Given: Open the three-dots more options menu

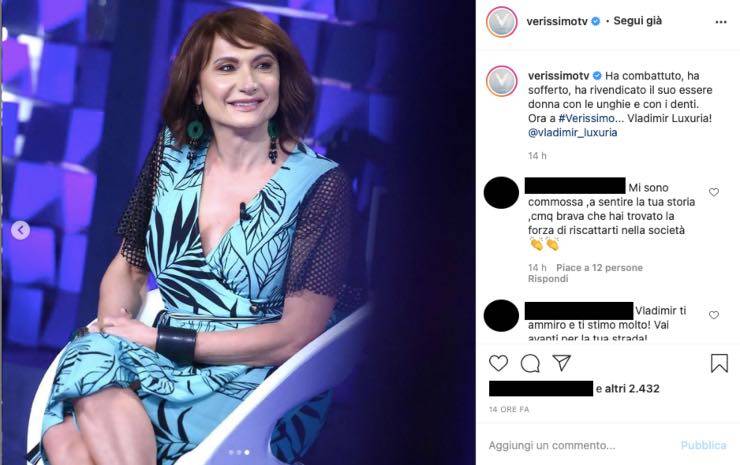Looking at the screenshot, I should [720, 21].
